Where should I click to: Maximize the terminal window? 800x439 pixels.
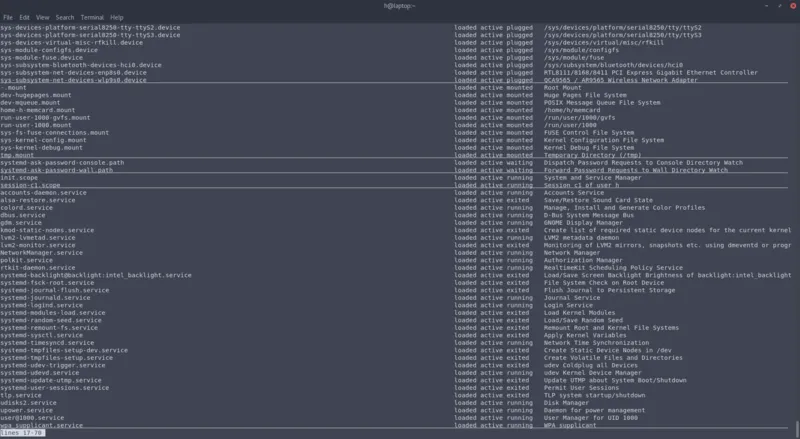point(780,6)
